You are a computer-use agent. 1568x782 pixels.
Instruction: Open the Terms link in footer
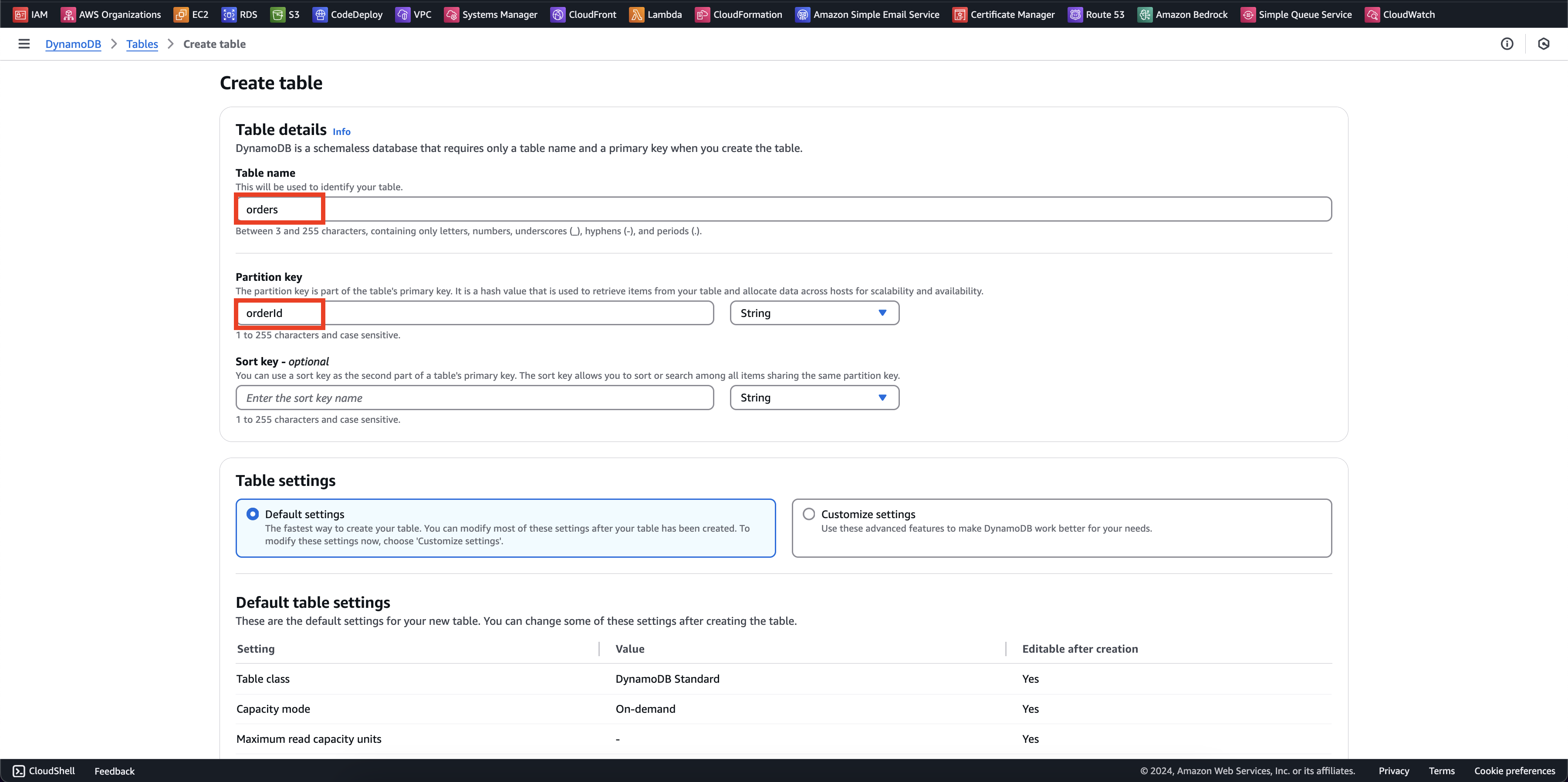coord(1442,771)
